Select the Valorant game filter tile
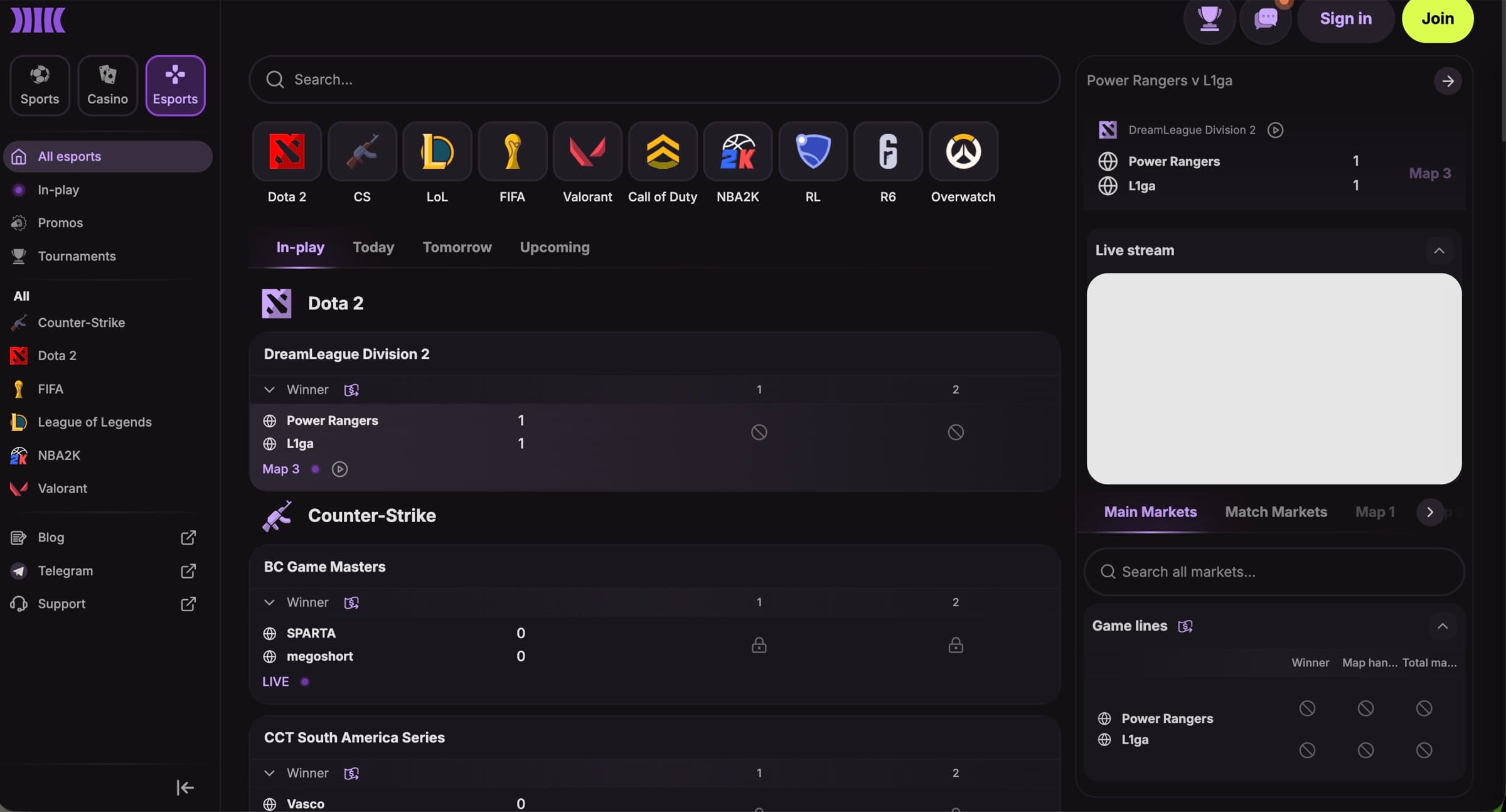1506x812 pixels. [x=587, y=151]
